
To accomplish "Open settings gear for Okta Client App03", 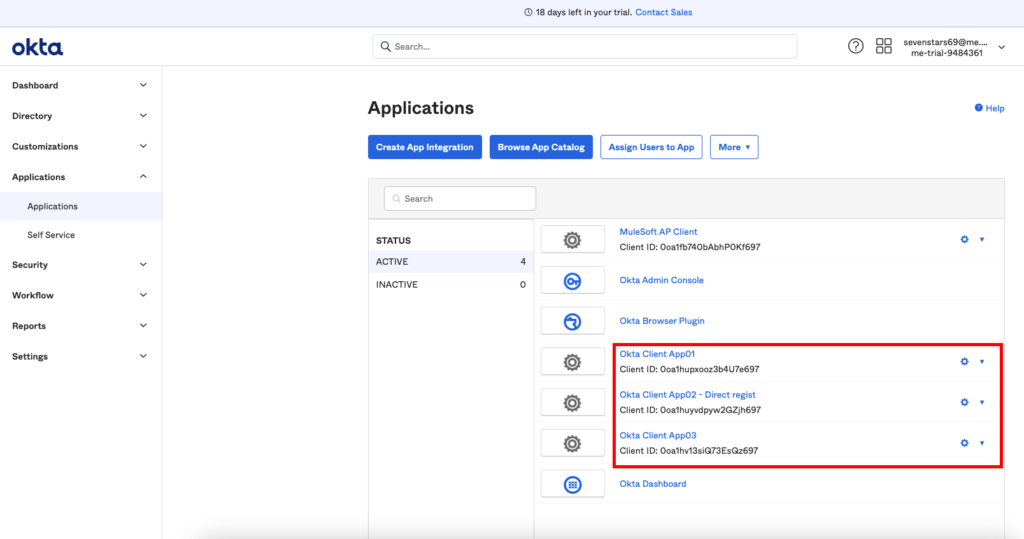I will point(964,443).
